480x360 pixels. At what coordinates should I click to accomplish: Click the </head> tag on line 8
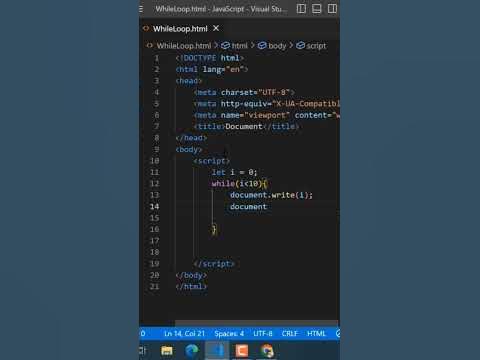coord(191,138)
